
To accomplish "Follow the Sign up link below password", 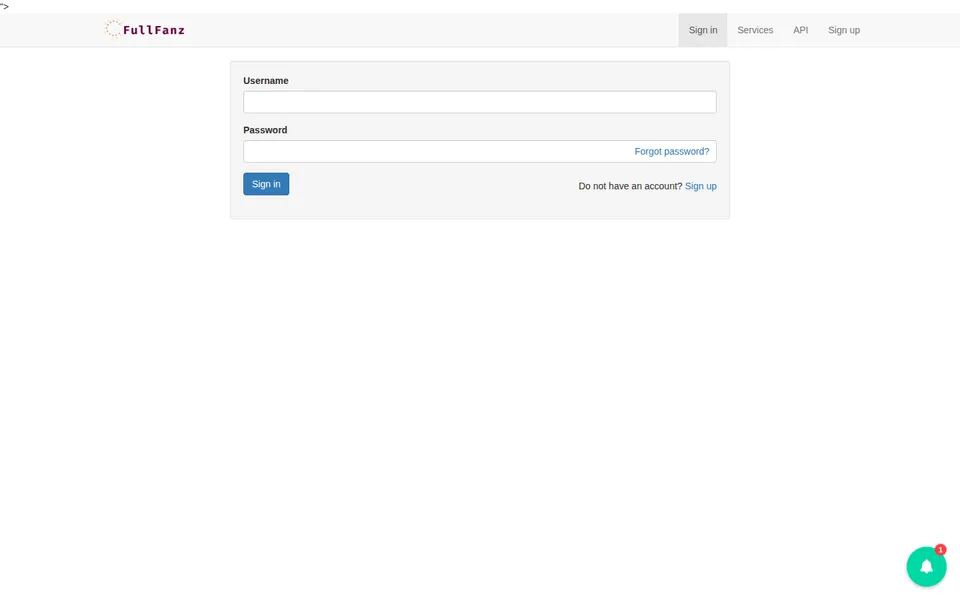I will [700, 186].
